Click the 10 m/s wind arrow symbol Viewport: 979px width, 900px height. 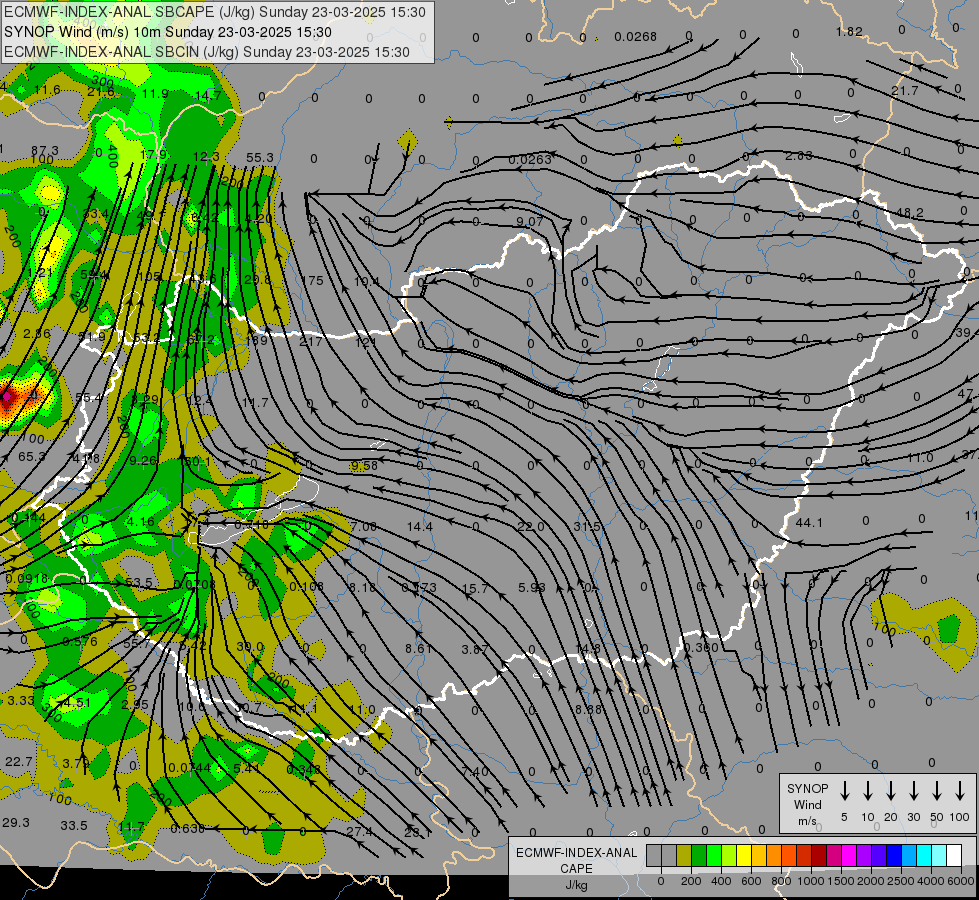[867, 791]
